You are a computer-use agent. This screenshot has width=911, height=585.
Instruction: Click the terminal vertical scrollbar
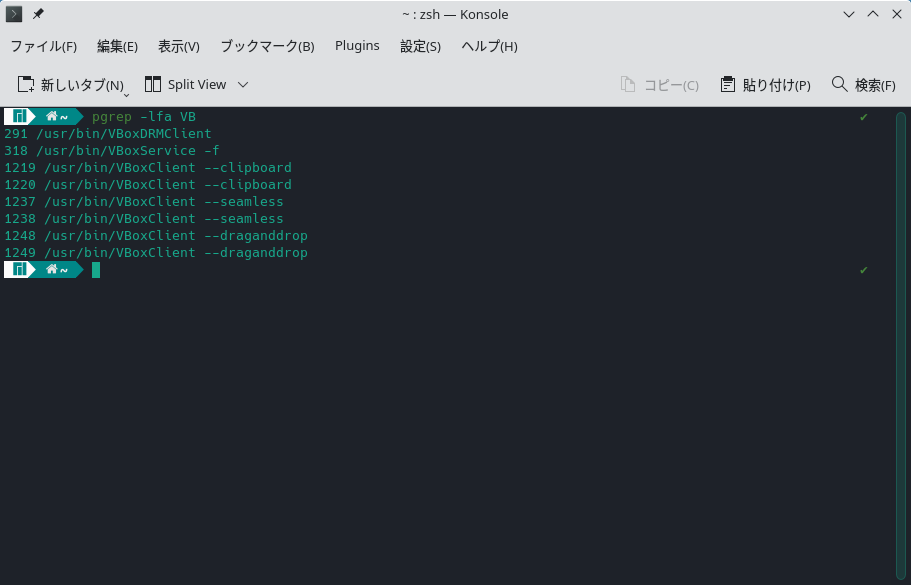[901, 346]
